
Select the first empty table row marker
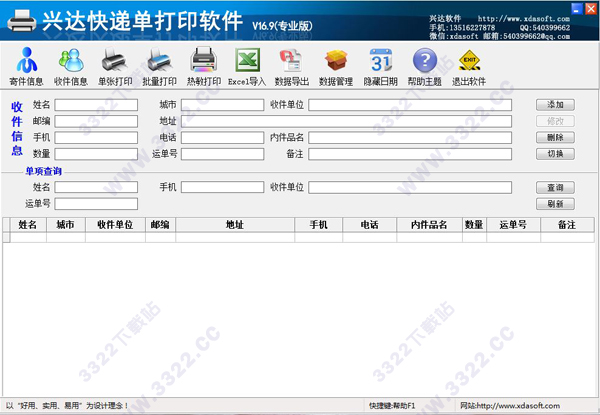6,237
